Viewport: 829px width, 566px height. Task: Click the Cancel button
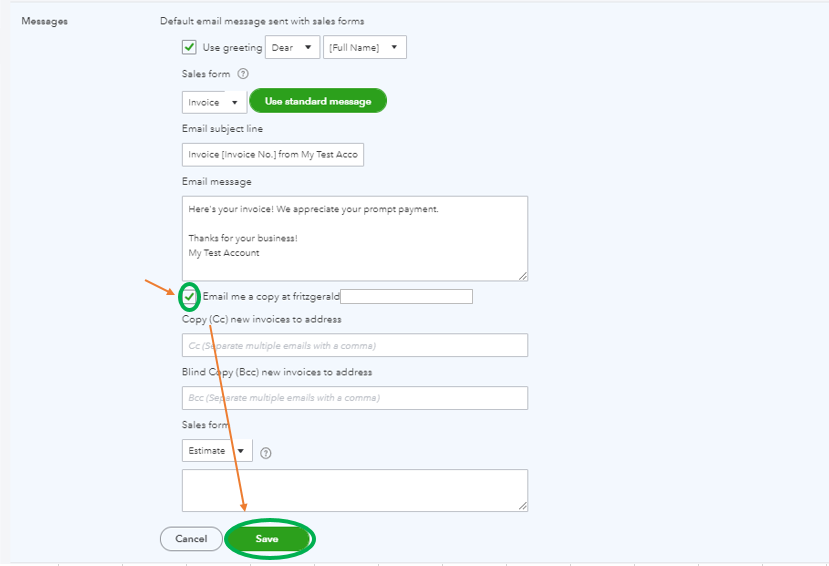point(191,539)
